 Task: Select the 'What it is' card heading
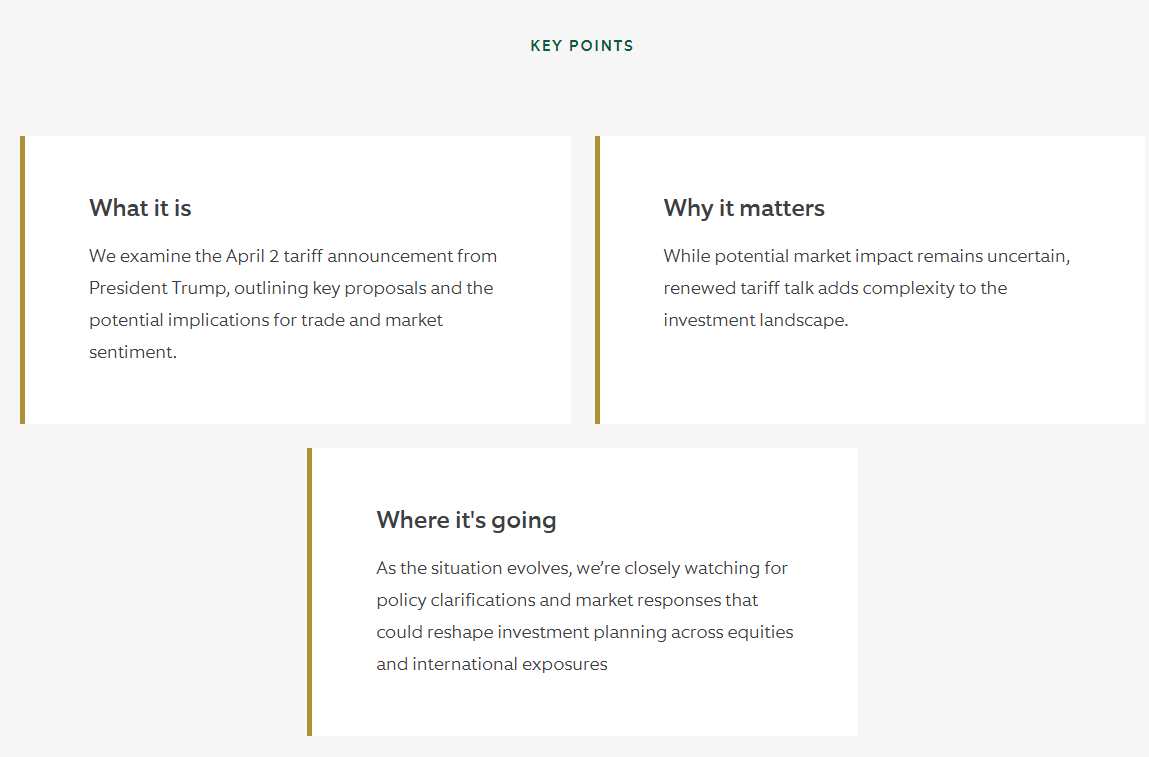click(140, 208)
